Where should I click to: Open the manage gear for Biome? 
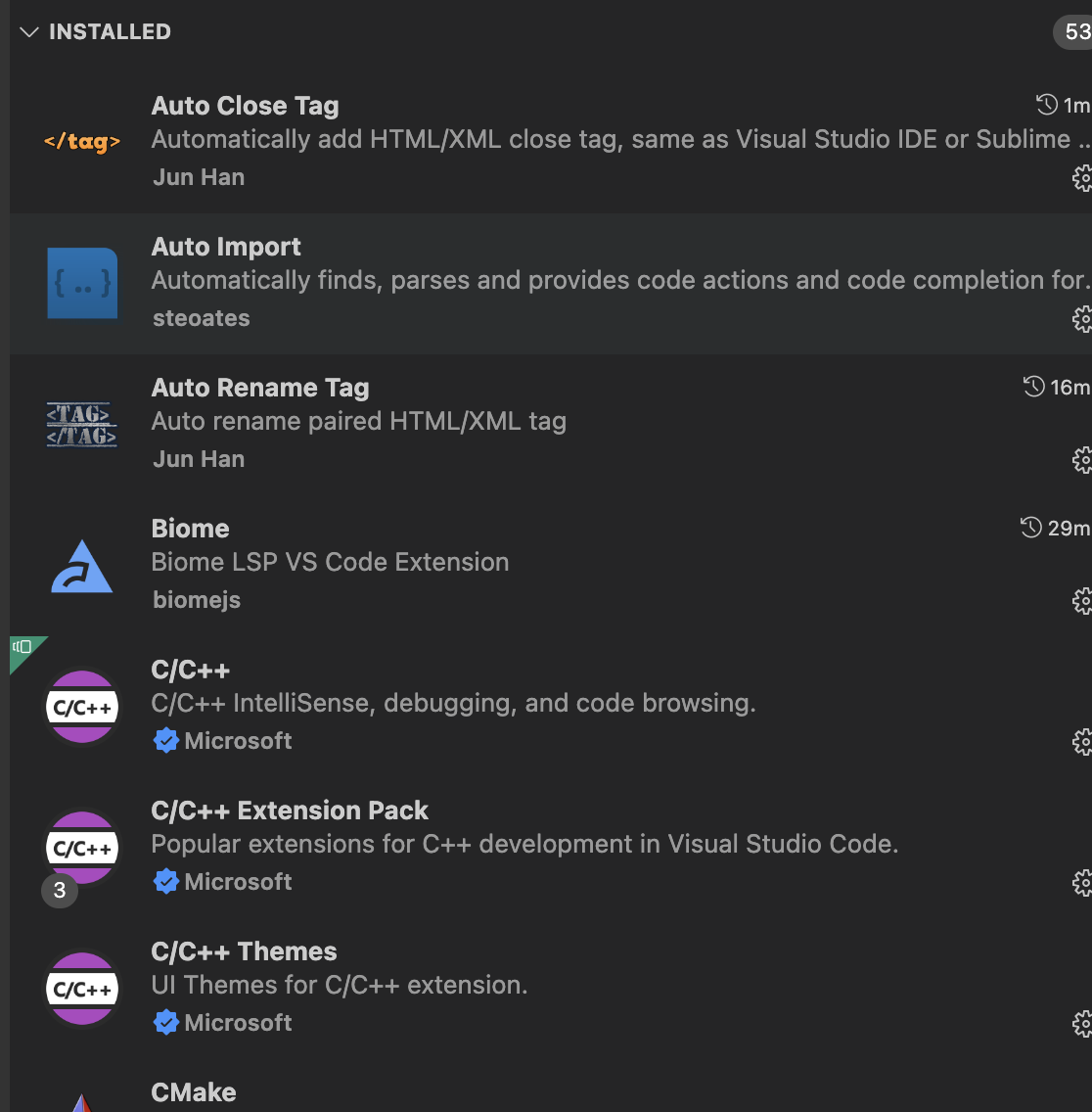[x=1082, y=601]
